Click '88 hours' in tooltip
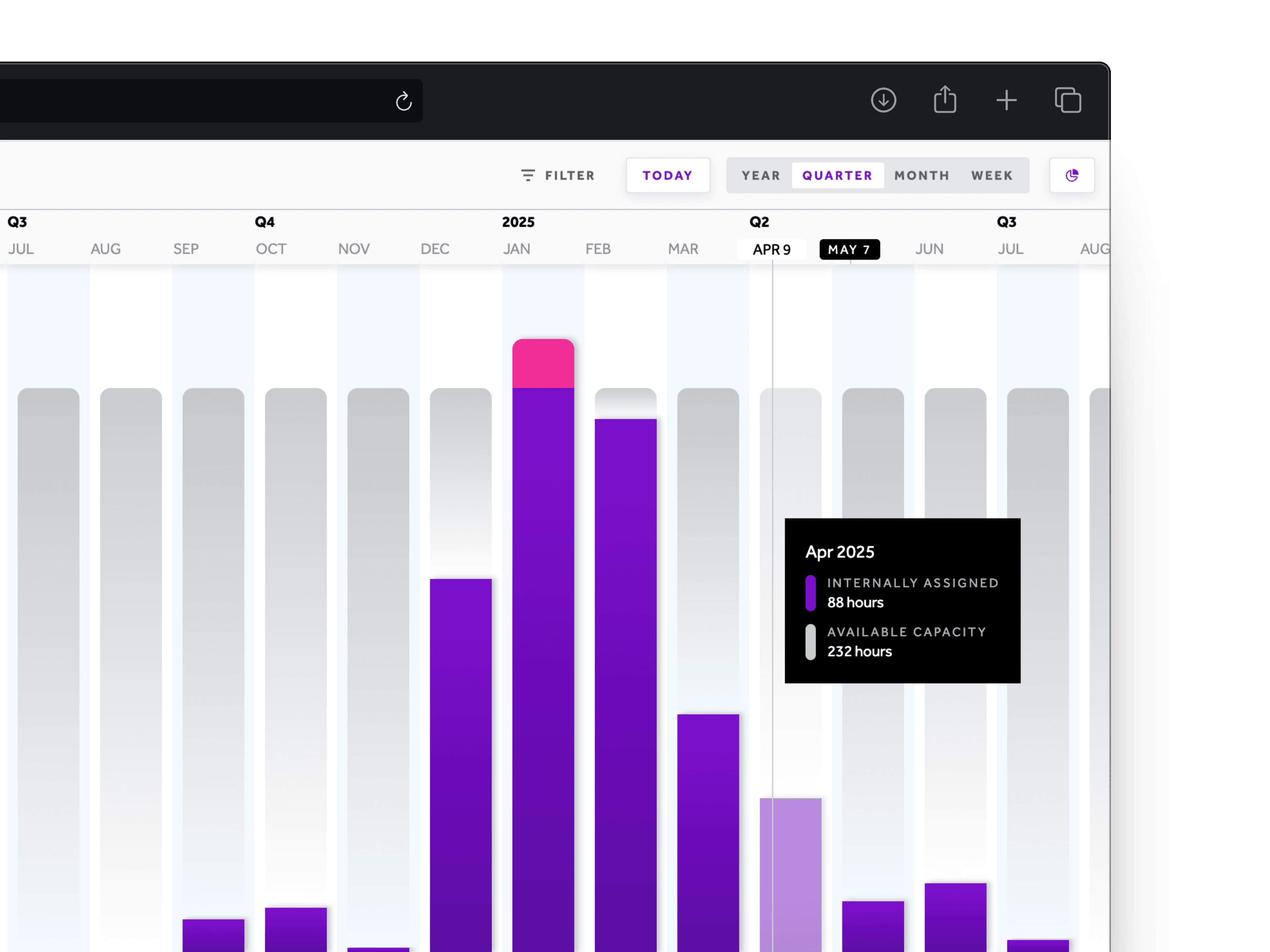This screenshot has height=952, width=1270. (x=855, y=603)
